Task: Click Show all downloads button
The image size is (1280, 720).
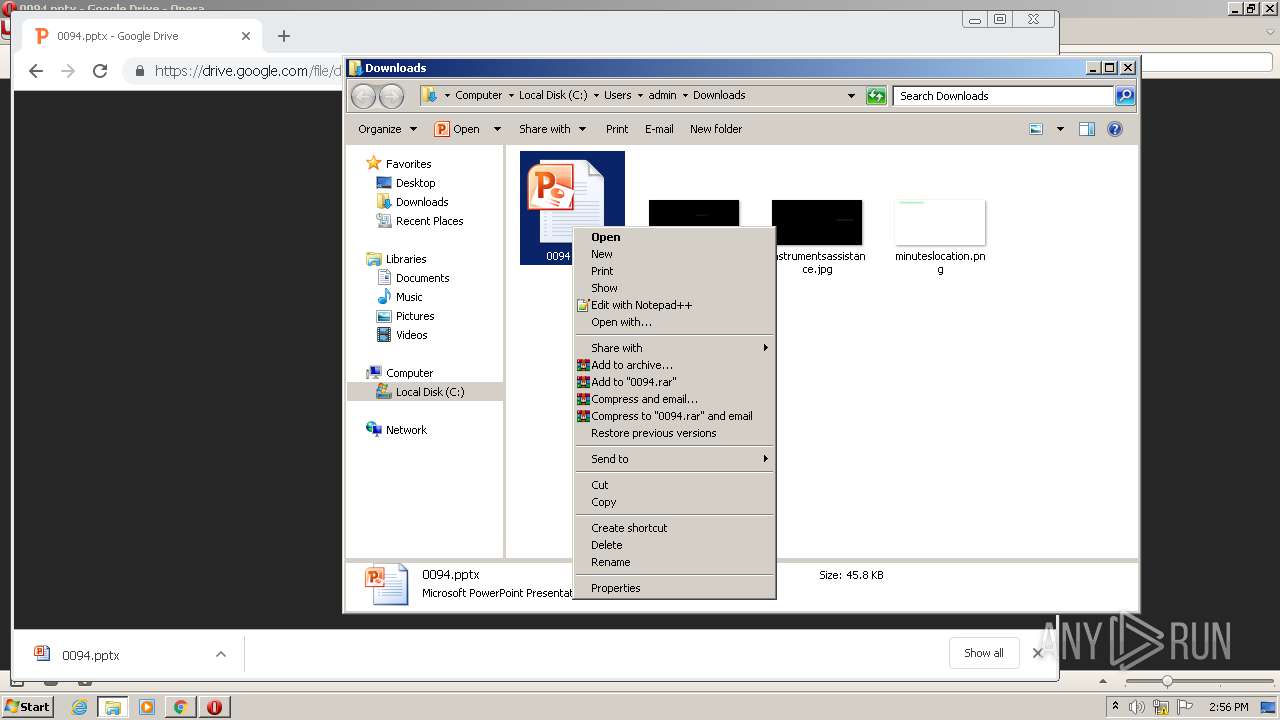Action: (984, 653)
